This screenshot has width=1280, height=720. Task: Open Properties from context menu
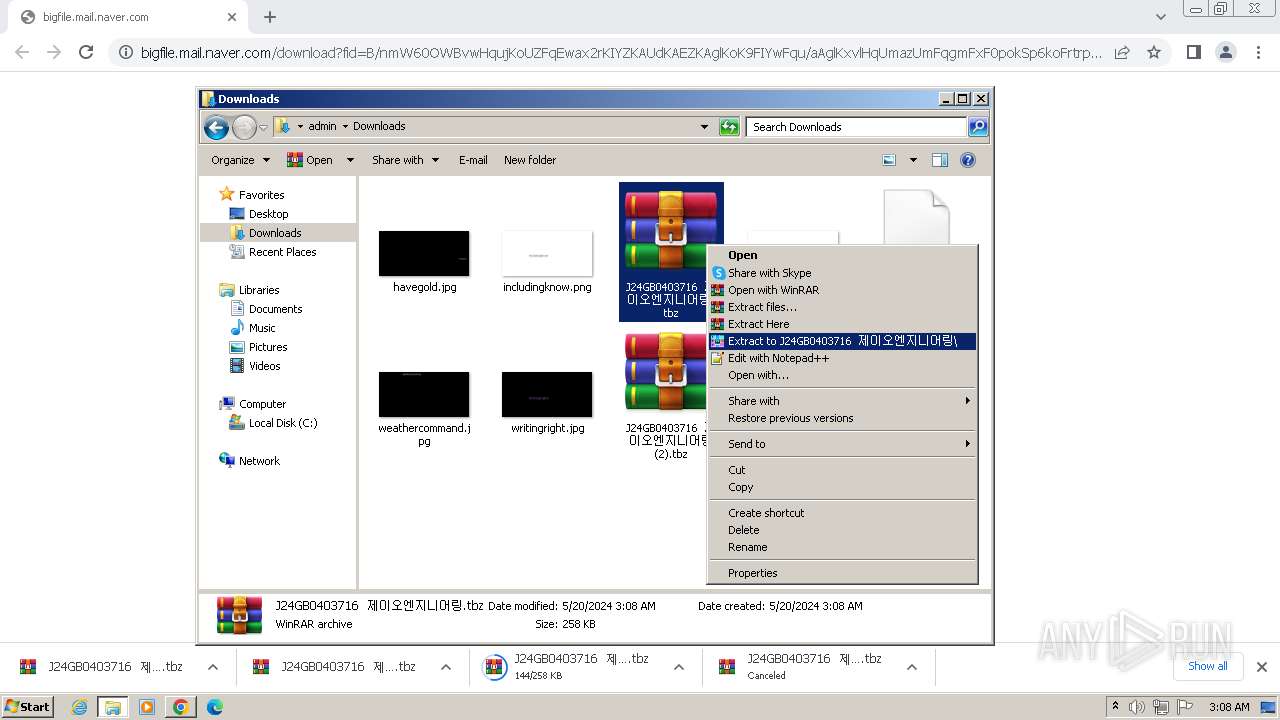pyautogui.click(x=842, y=573)
